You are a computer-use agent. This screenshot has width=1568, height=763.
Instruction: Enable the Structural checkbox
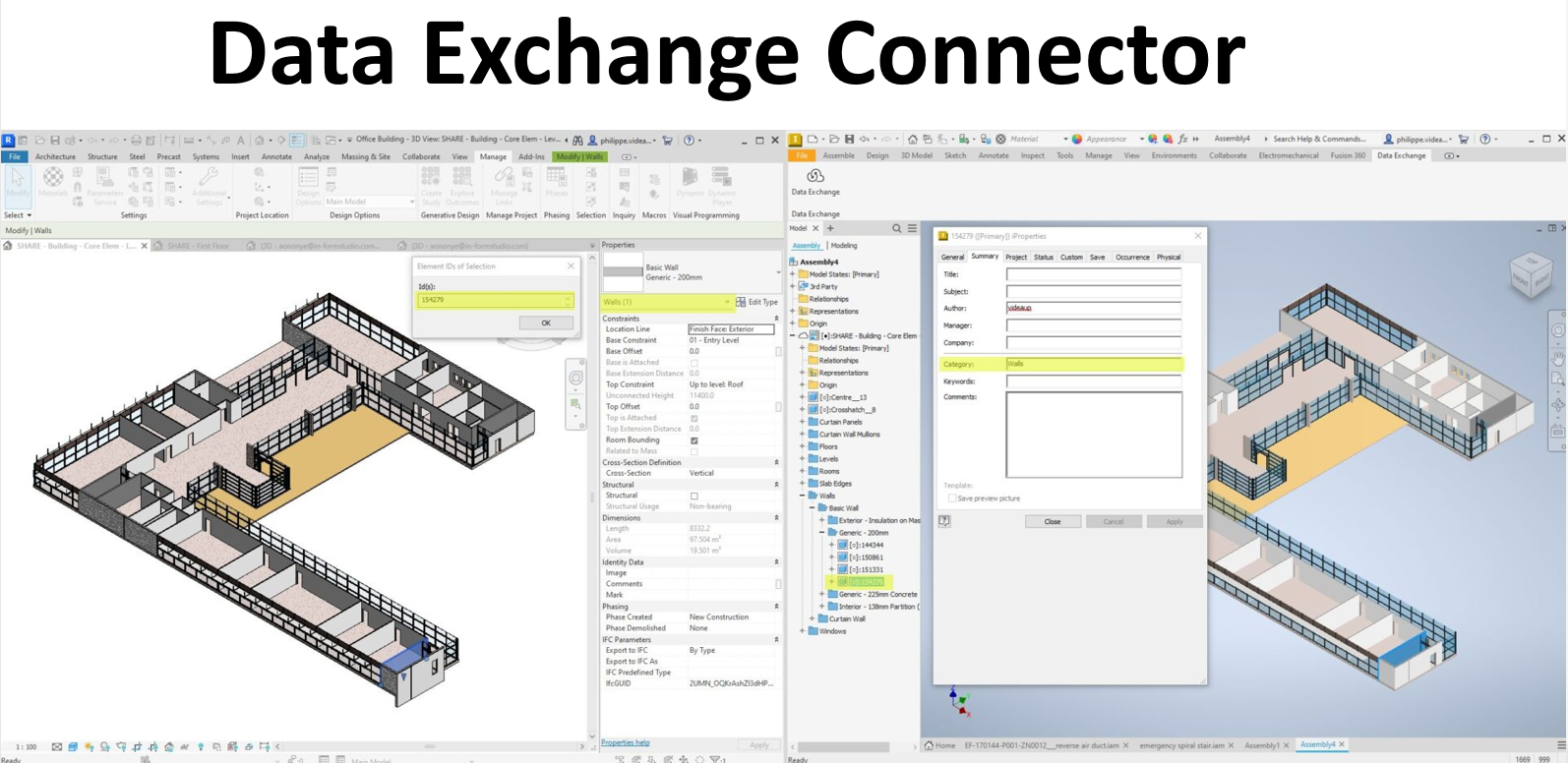[x=694, y=496]
